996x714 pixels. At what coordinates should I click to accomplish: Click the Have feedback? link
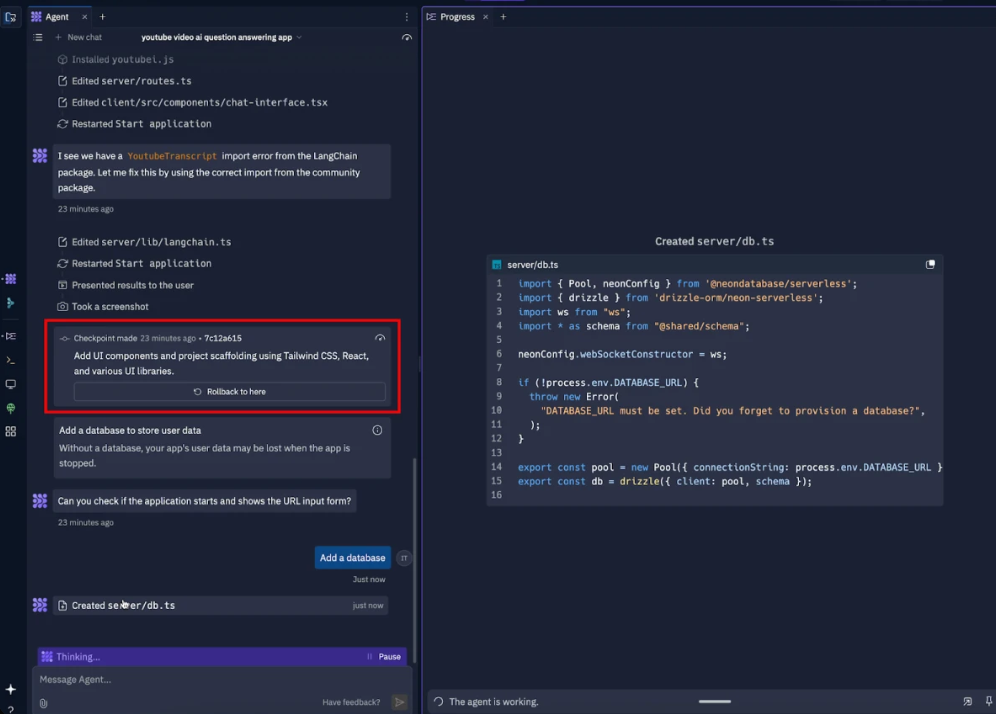click(351, 702)
